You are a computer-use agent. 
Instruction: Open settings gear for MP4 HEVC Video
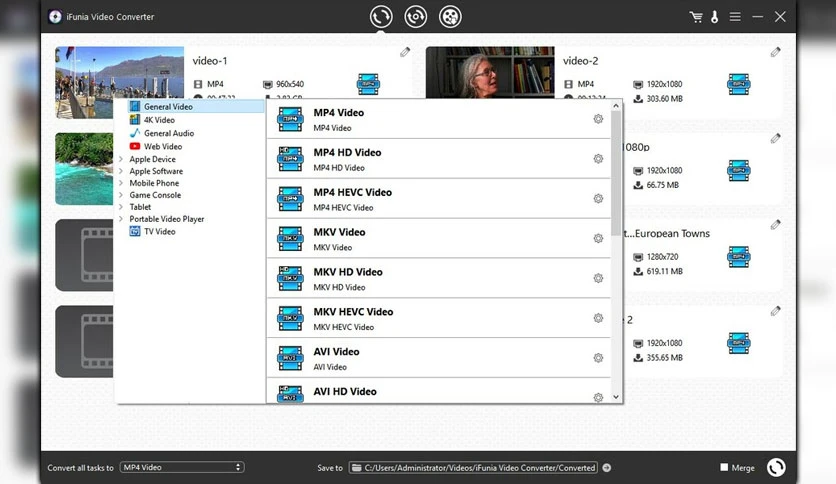(598, 199)
